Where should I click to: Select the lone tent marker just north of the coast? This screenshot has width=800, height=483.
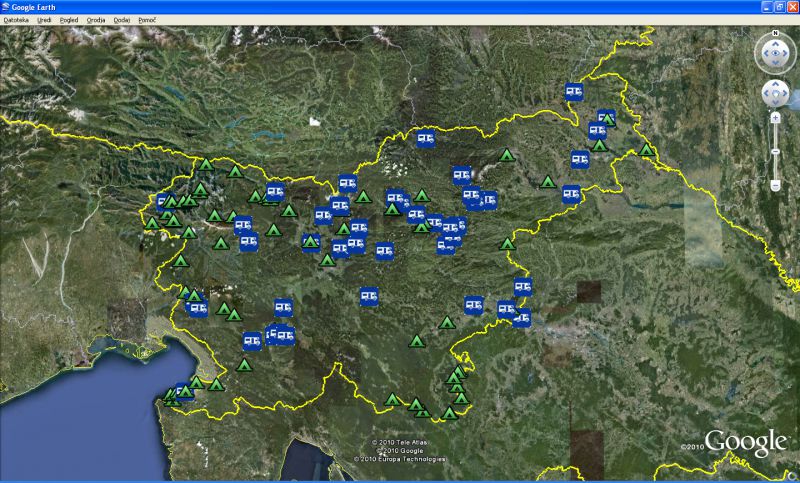coord(244,365)
